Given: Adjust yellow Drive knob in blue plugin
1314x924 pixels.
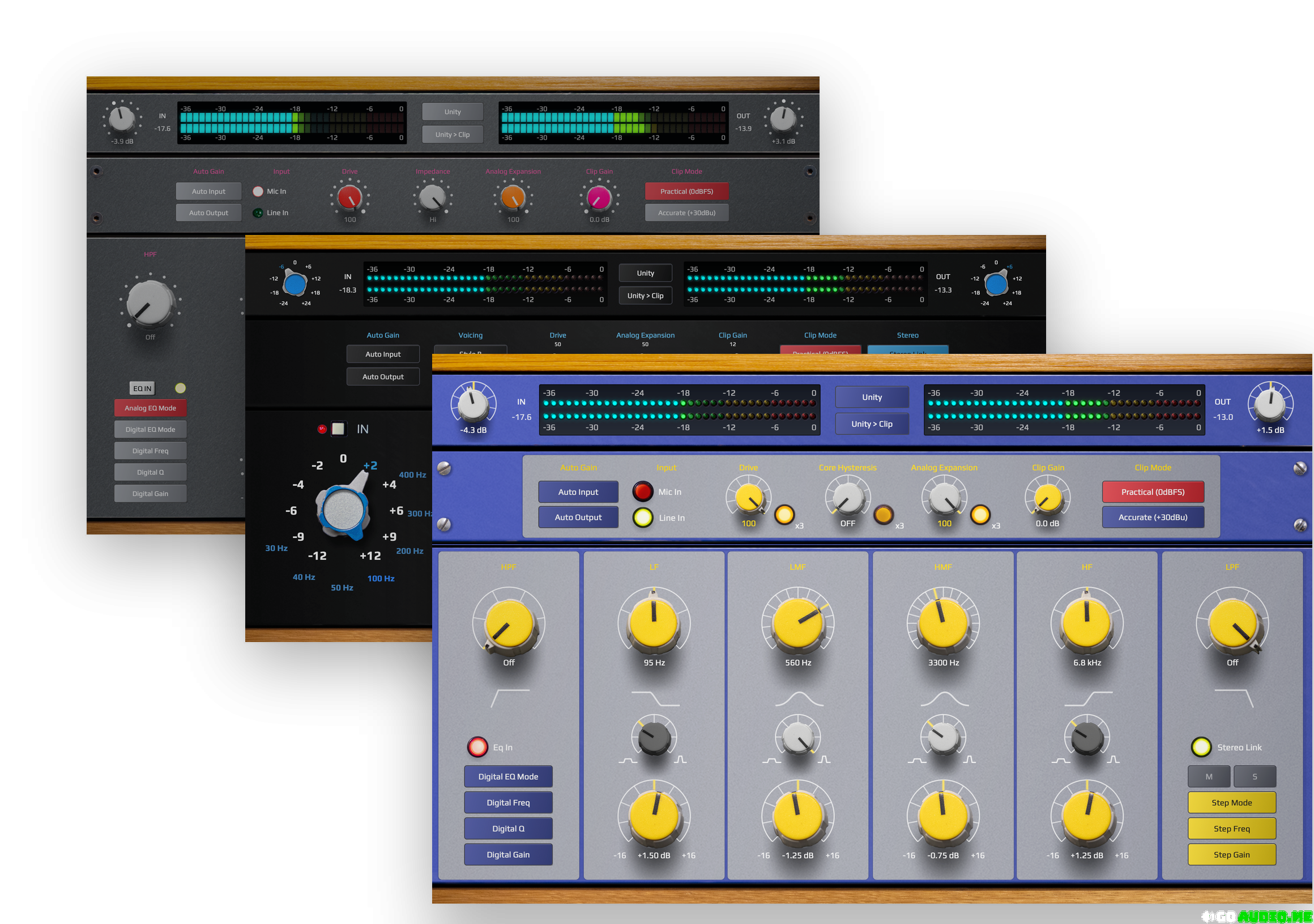Looking at the screenshot, I should pos(749,498).
